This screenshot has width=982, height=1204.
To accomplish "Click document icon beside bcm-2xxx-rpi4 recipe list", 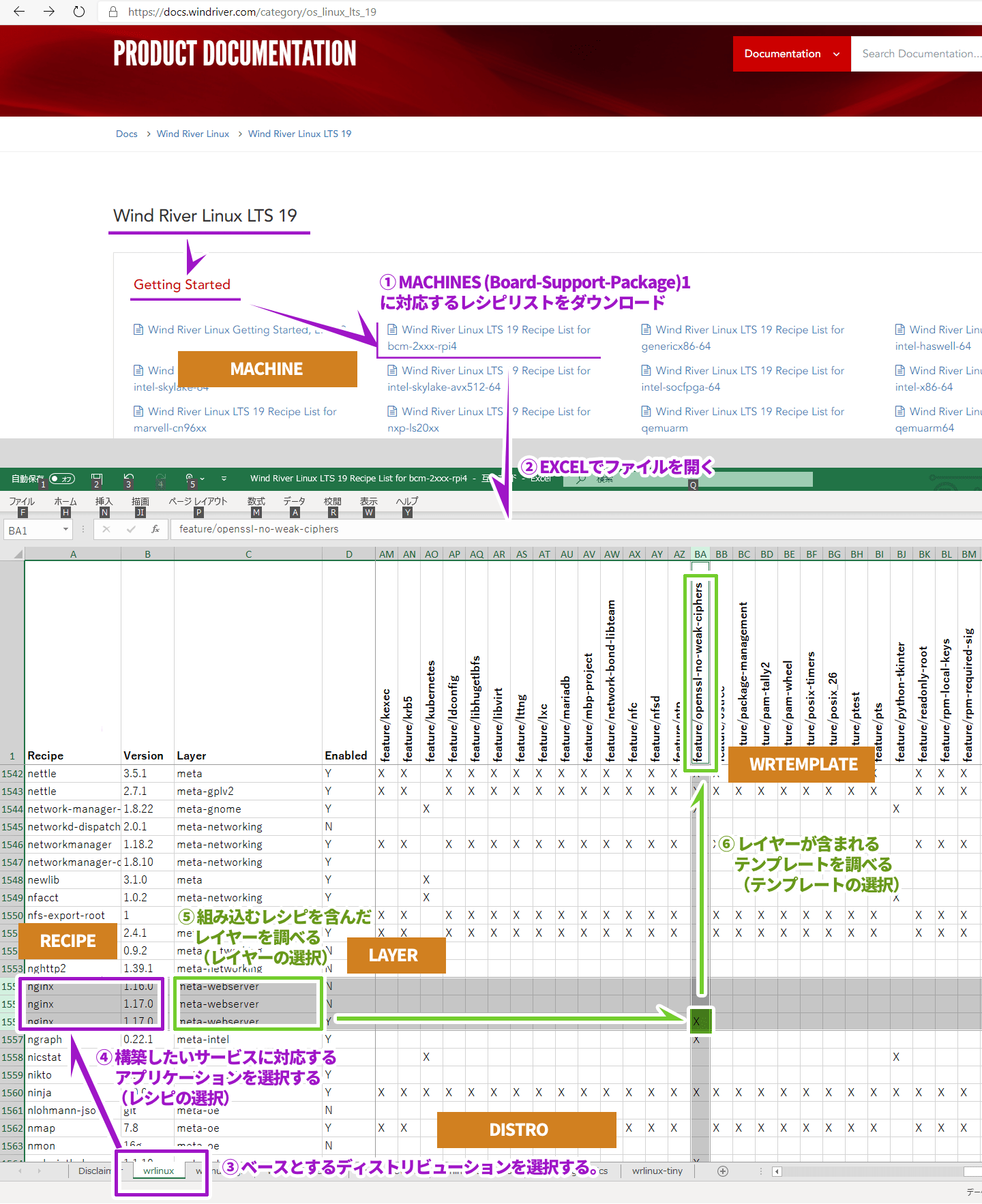I will [x=392, y=329].
